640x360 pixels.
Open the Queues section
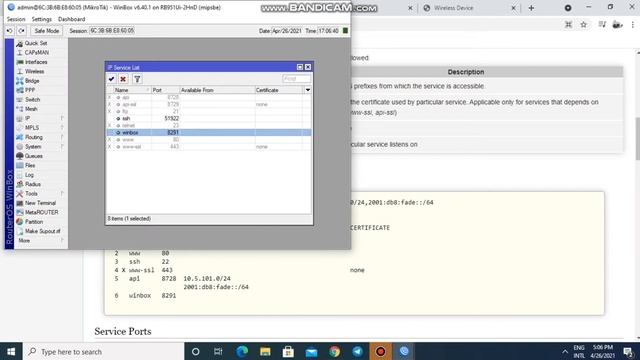[x=33, y=156]
